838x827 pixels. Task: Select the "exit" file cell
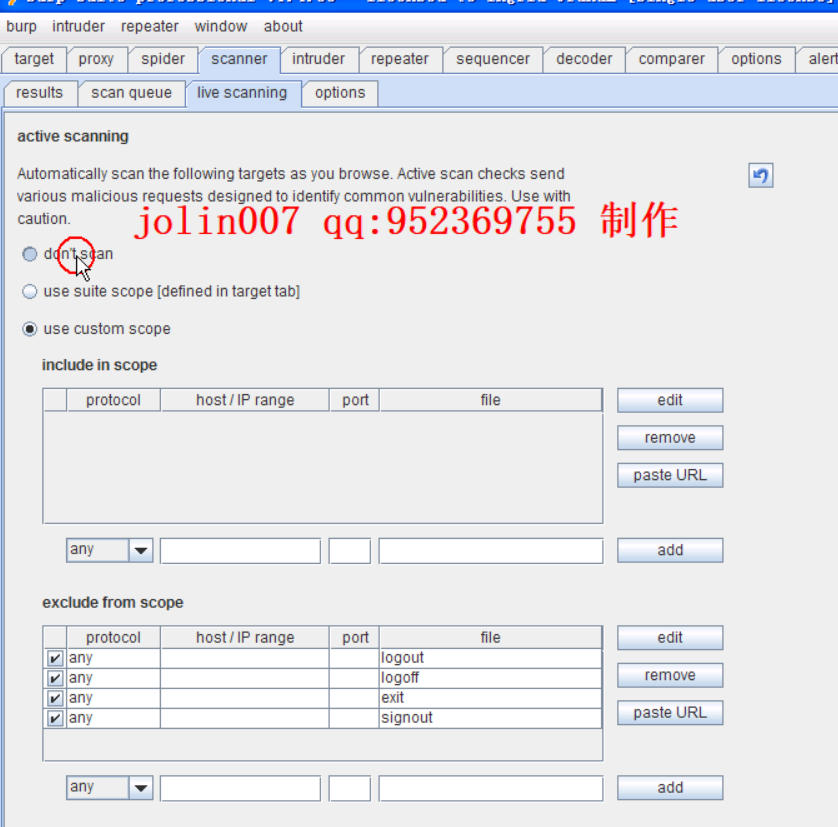pyautogui.click(x=491, y=698)
